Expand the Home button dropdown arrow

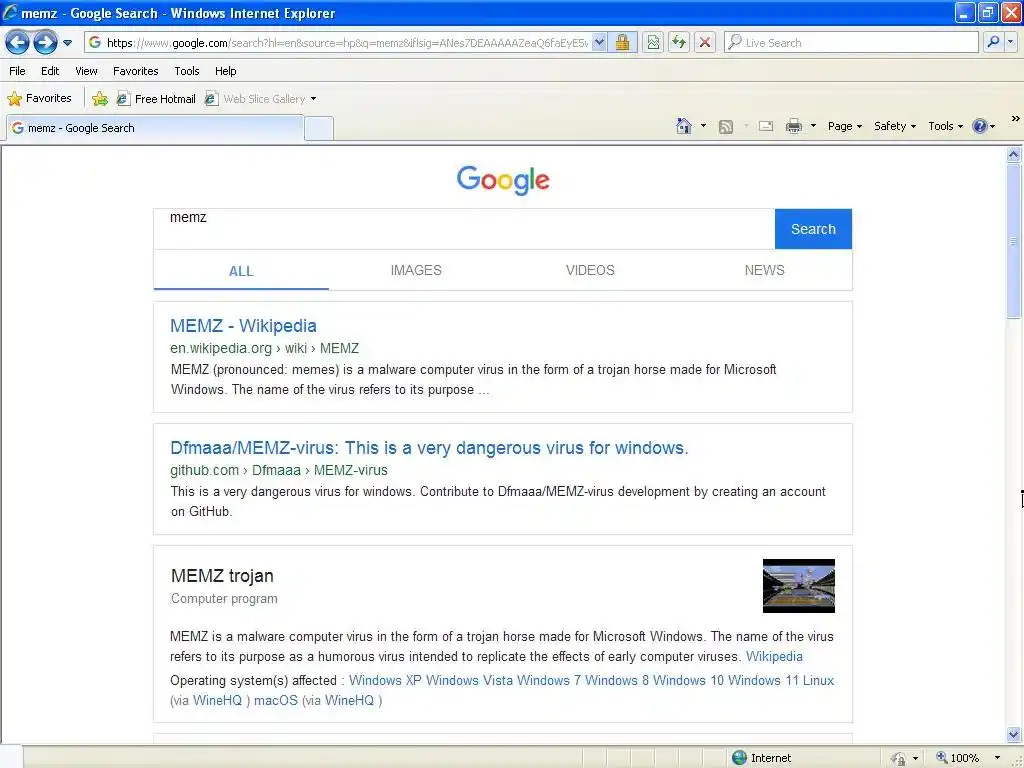tap(703, 126)
